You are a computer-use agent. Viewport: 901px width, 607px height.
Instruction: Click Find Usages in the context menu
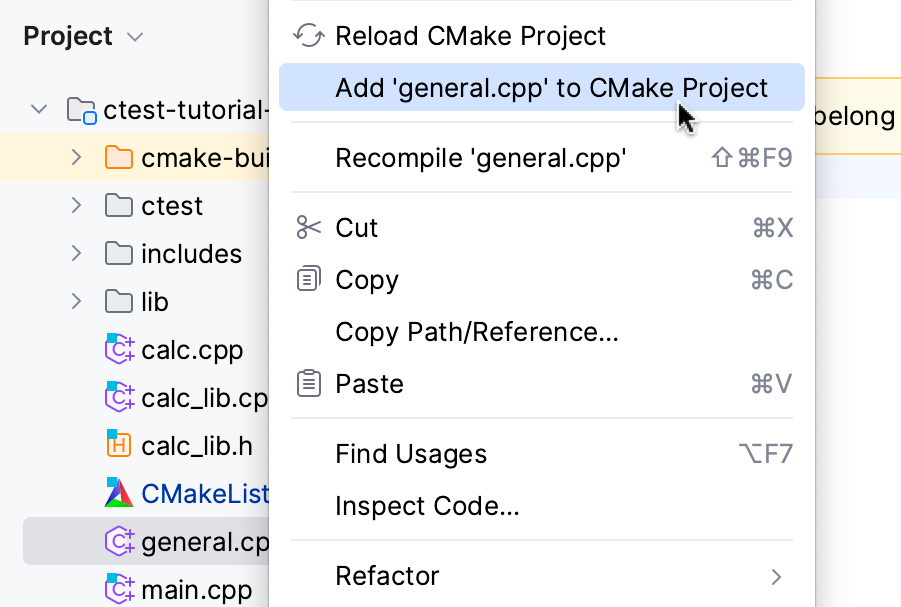click(x=411, y=454)
